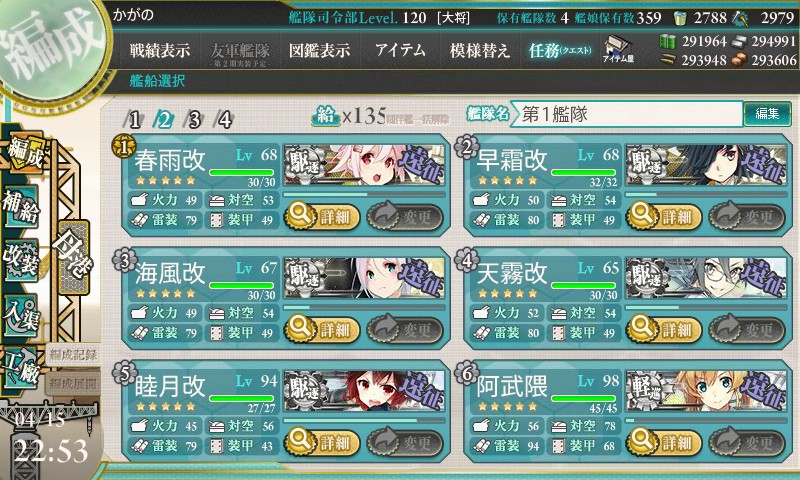Open the 図鑑表示 menu item
This screenshot has width=800, height=480.
click(319, 50)
